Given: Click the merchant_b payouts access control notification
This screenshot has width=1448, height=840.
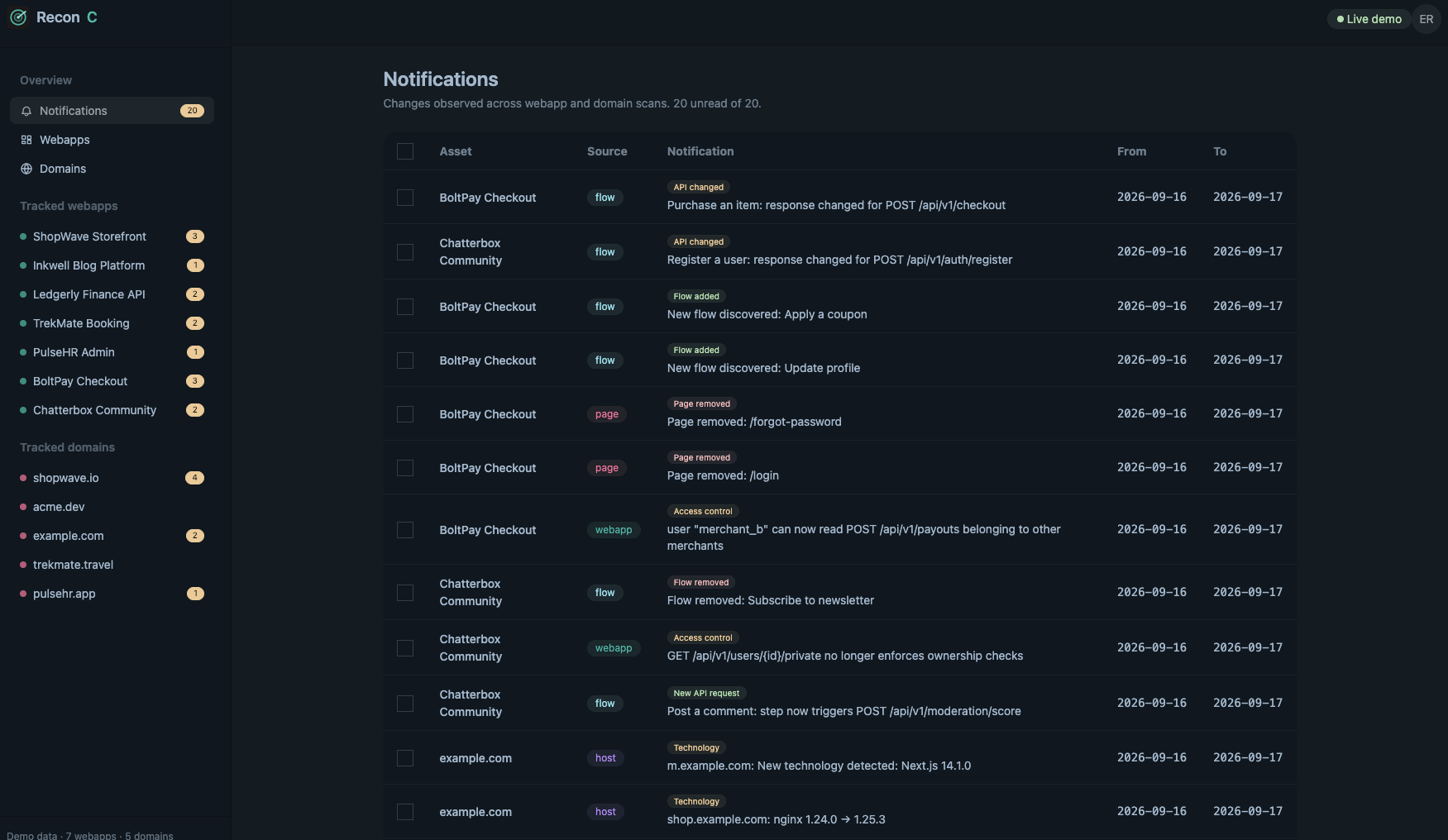Looking at the screenshot, I should tap(864, 537).
